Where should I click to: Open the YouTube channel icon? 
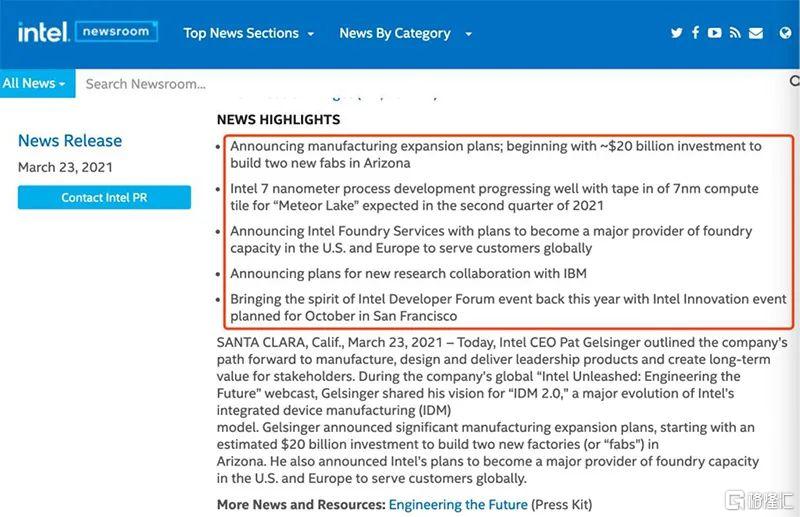pos(715,33)
